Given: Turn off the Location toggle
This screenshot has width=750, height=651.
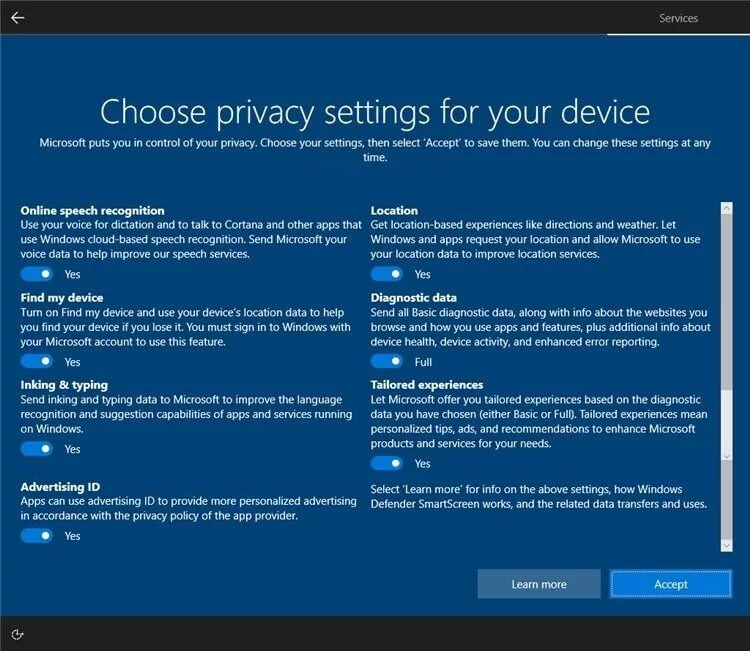Looking at the screenshot, I should point(386,274).
